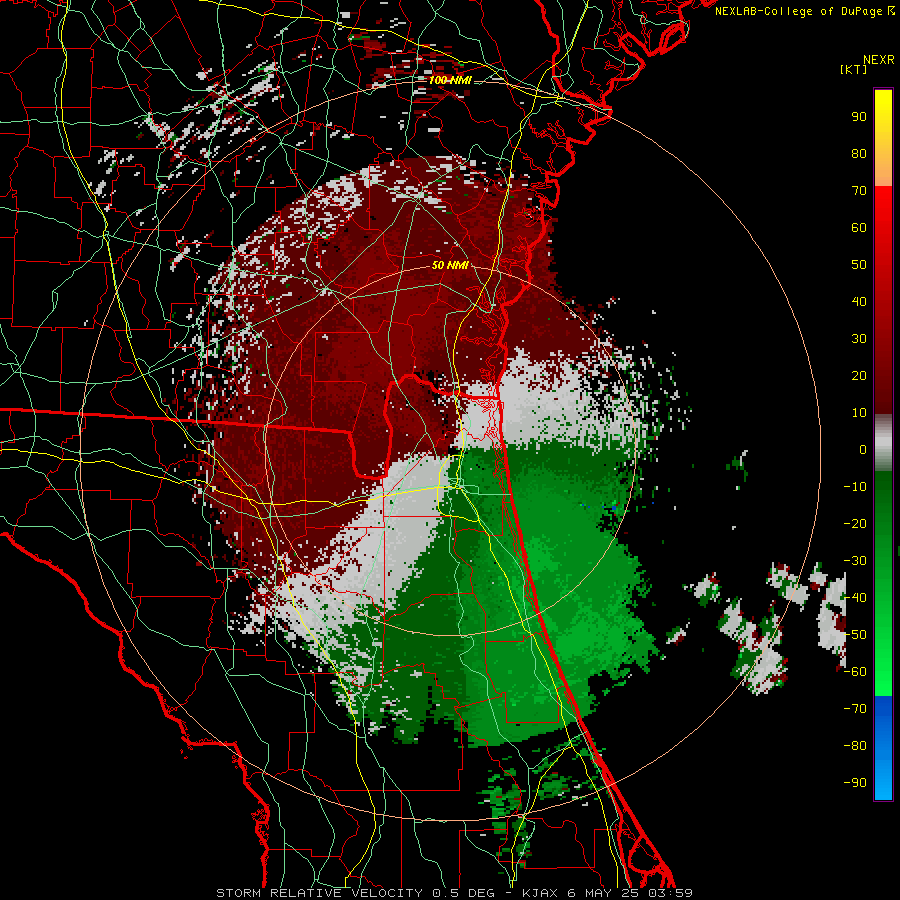Click the -10 value on the velocity scale
The height and width of the screenshot is (900, 900).
(x=855, y=487)
